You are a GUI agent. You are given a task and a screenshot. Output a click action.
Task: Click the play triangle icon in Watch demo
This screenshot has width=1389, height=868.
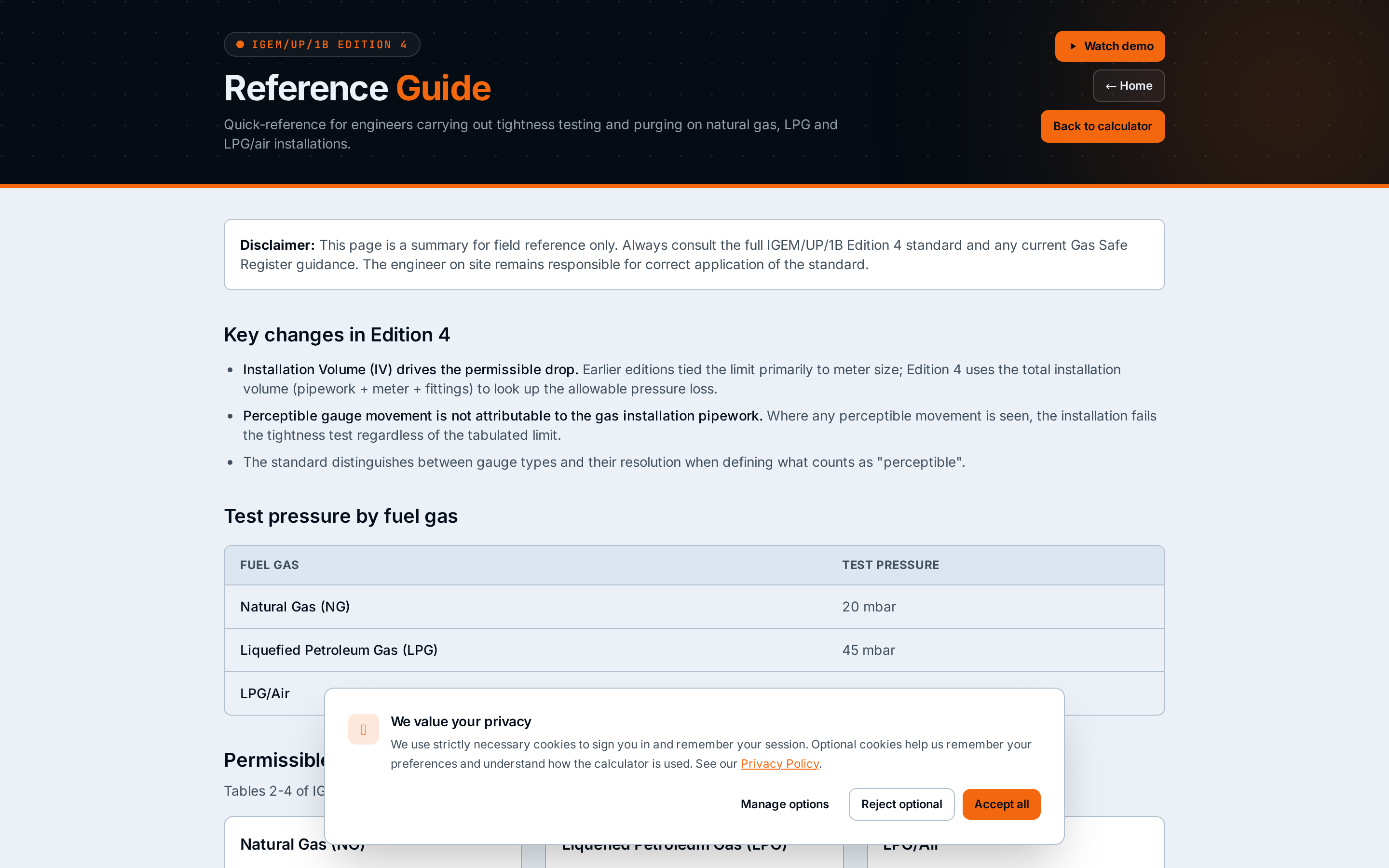(1072, 46)
